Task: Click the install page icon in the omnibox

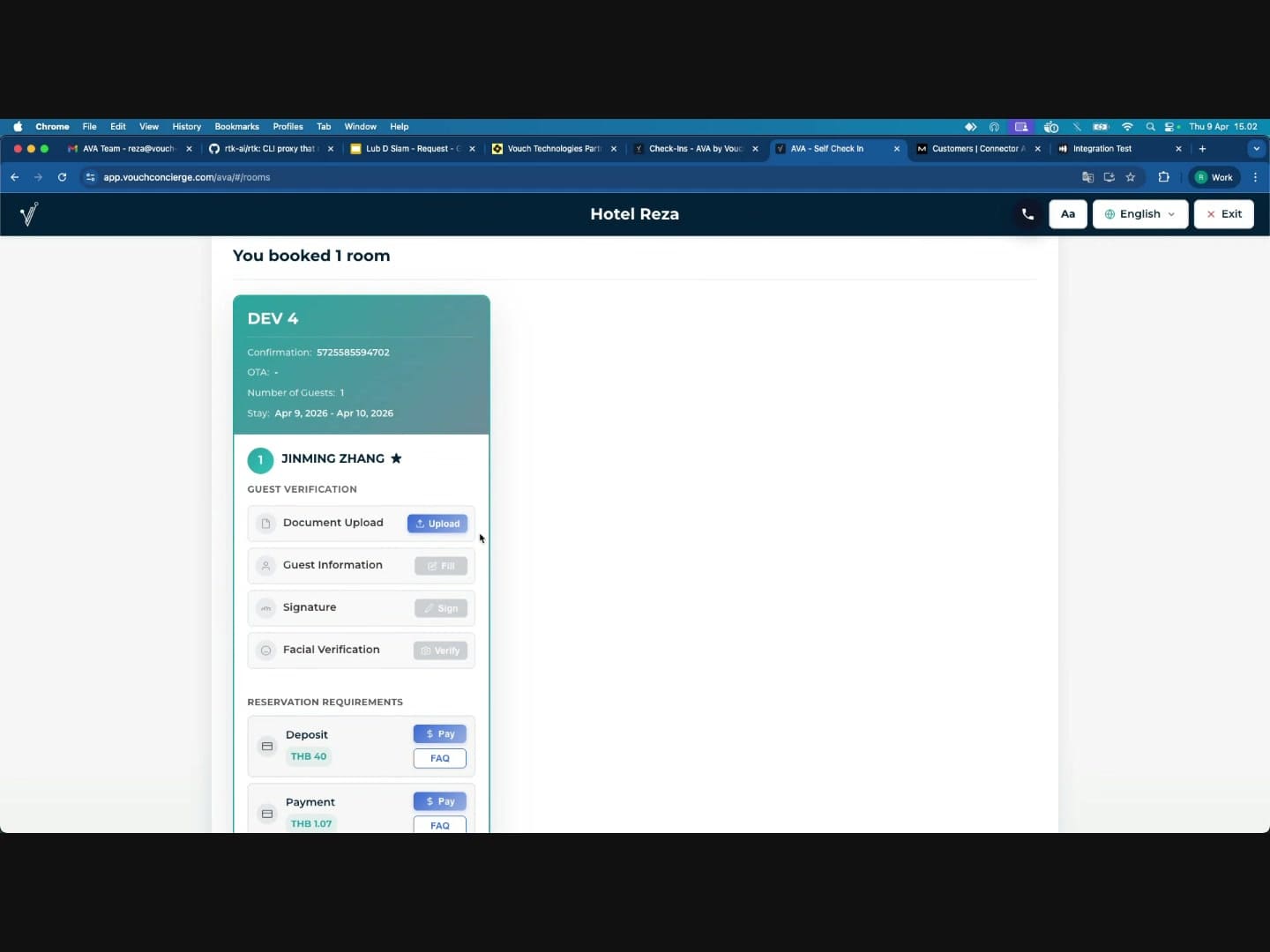Action: pyautogui.click(x=1109, y=177)
